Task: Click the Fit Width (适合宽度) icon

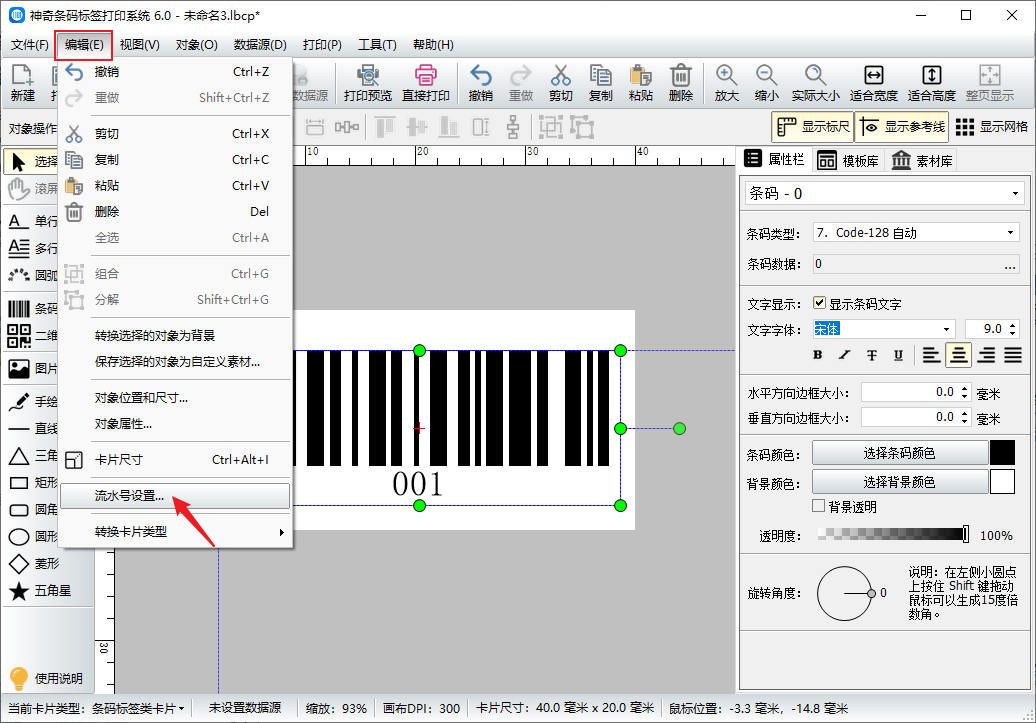Action: (x=873, y=83)
